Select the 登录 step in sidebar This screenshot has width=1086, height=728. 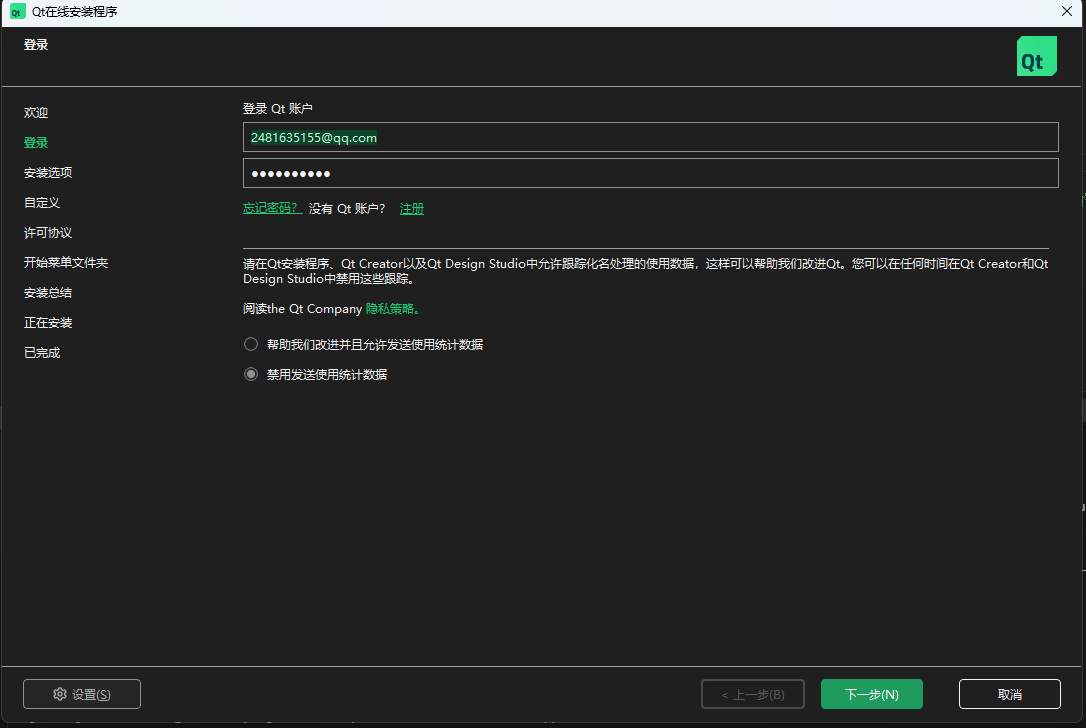[x=36, y=143]
